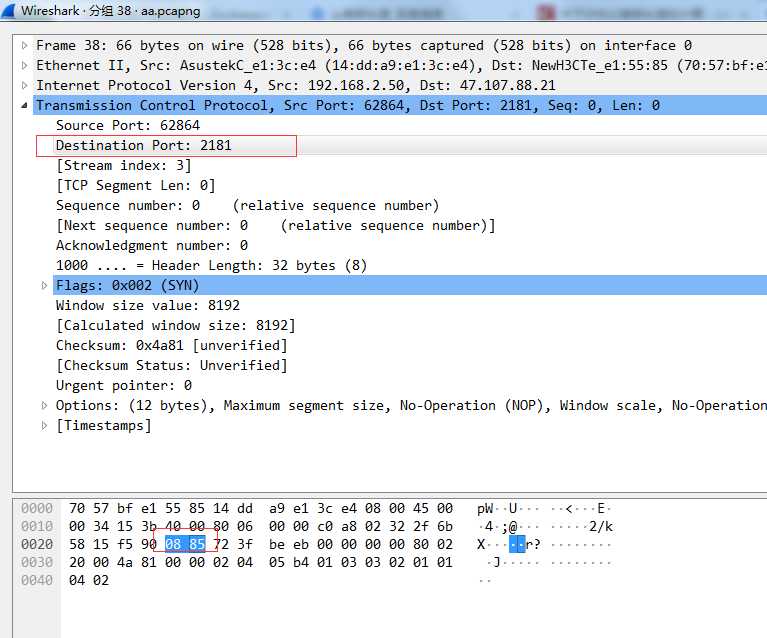Select Internet Protocol Version 4 line
The height and width of the screenshot is (638, 767).
coord(296,85)
